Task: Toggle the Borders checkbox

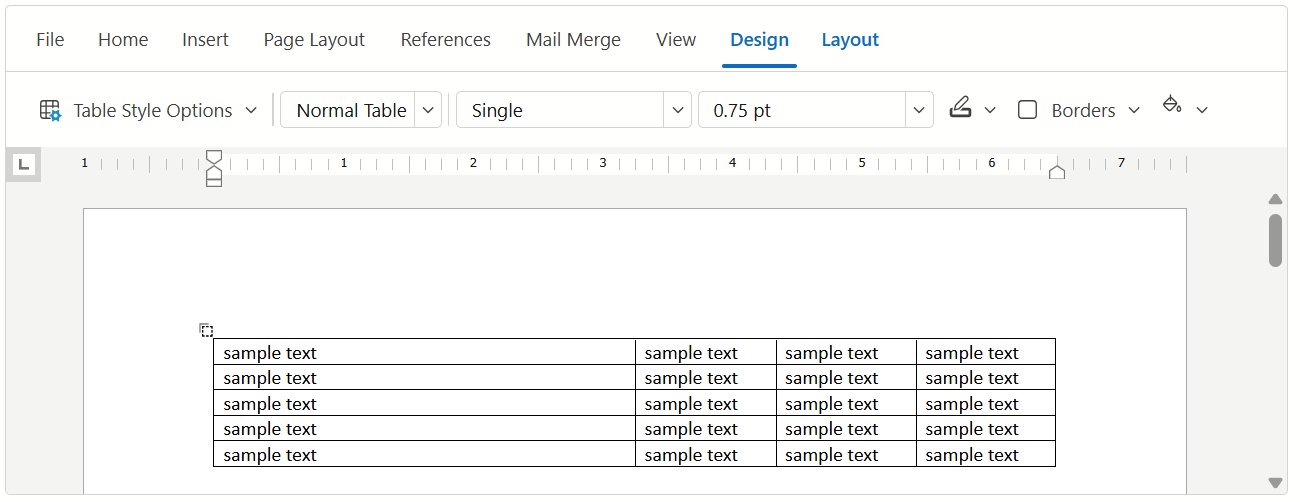Action: tap(1027, 110)
